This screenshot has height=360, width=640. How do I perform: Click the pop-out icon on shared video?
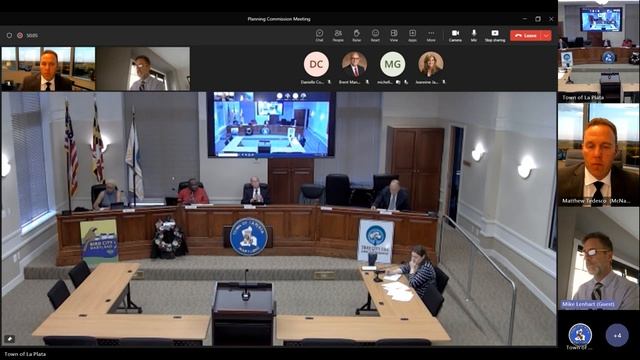(x=9, y=338)
